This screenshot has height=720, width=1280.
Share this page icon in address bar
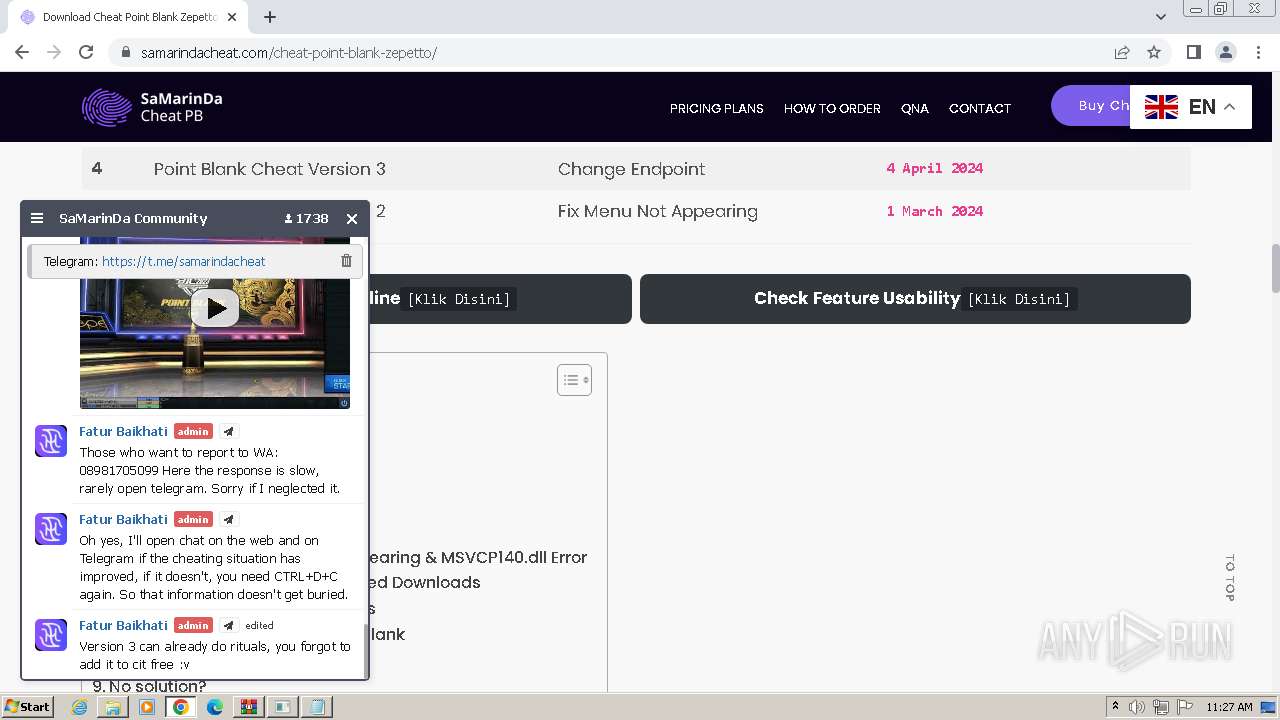tap(1122, 52)
